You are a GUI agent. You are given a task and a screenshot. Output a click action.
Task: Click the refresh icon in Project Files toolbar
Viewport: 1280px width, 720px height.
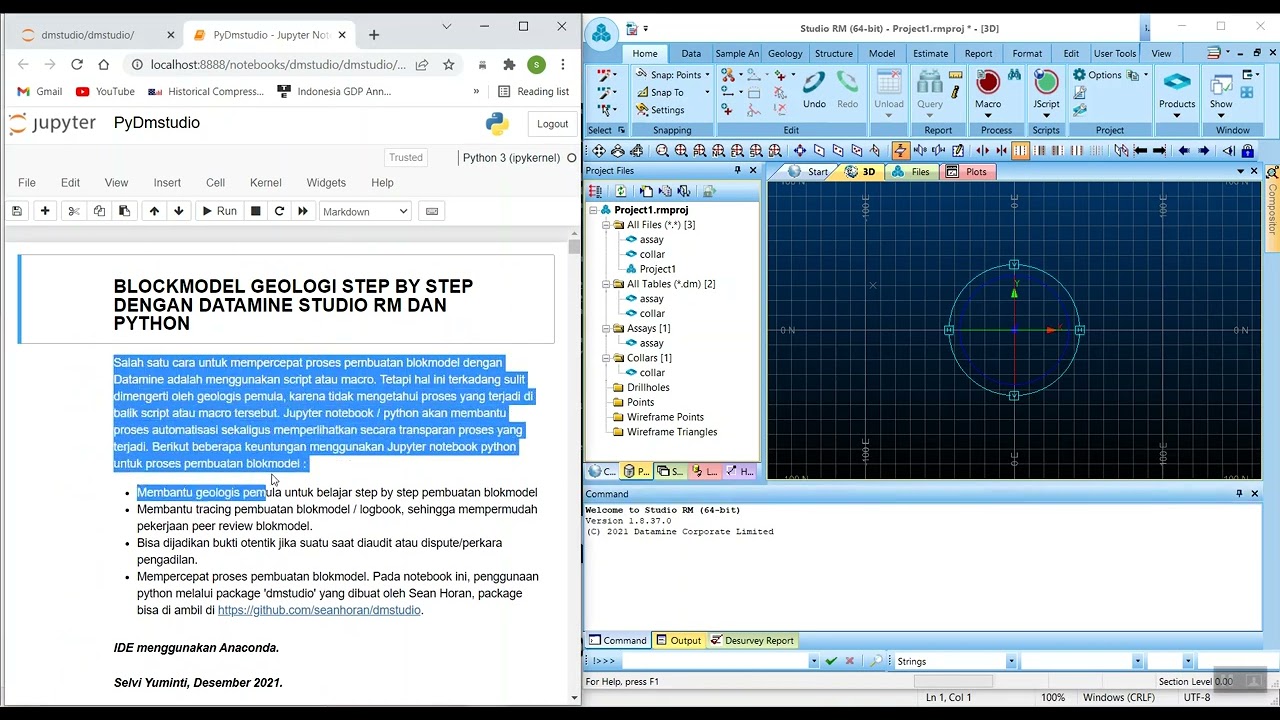pyautogui.click(x=621, y=191)
